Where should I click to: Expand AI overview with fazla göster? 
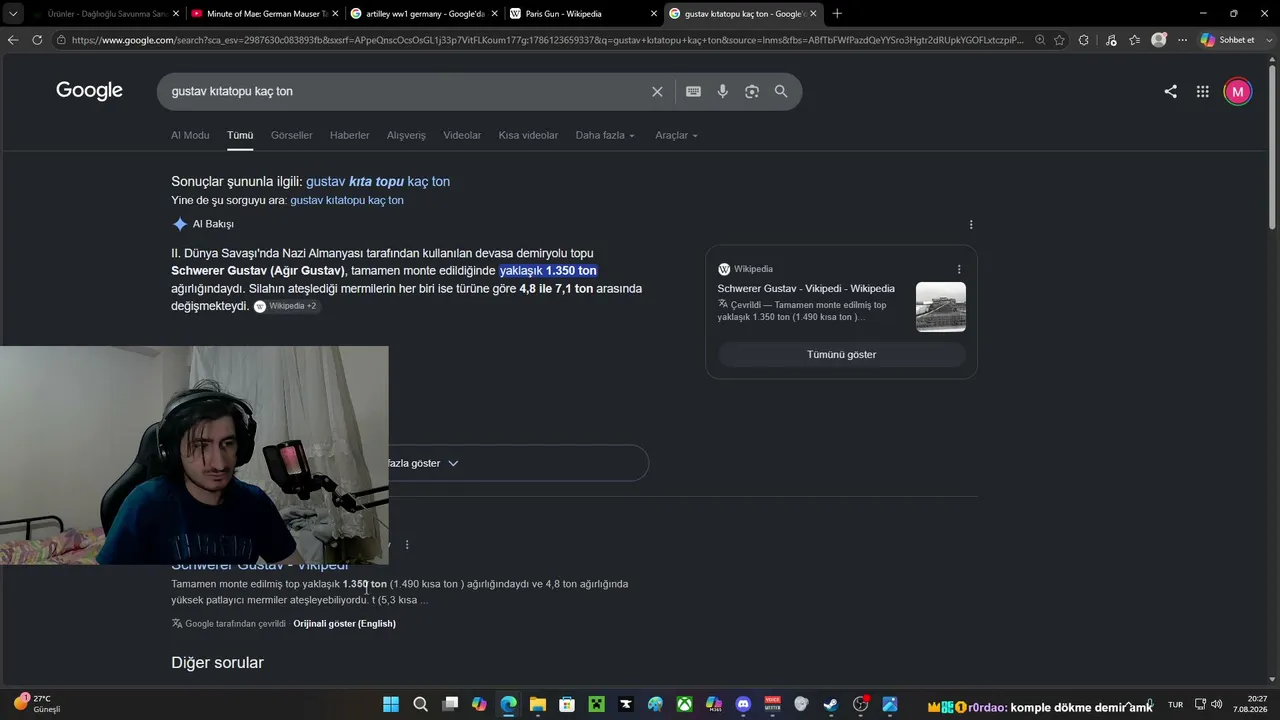pos(518,463)
